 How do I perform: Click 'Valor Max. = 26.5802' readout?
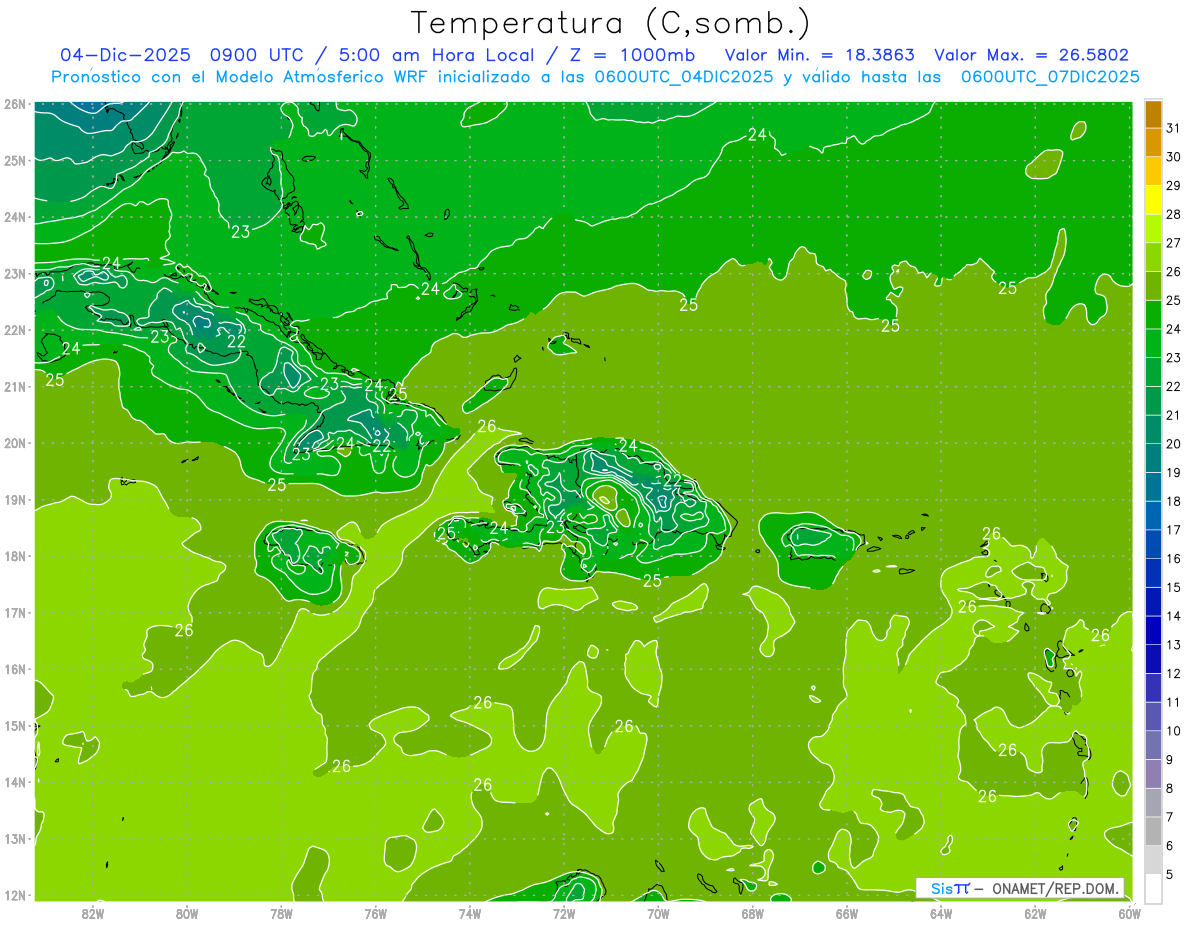1031,55
